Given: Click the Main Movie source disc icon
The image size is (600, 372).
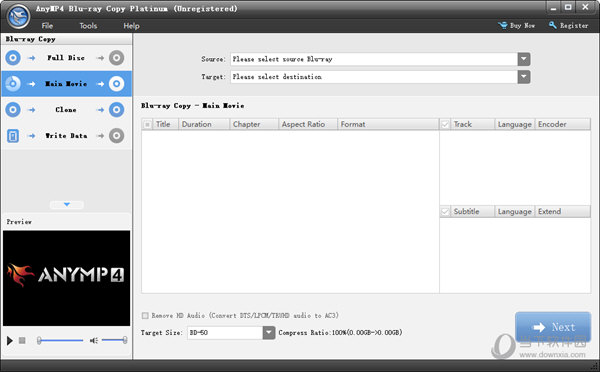Looking at the screenshot, I should pos(13,83).
